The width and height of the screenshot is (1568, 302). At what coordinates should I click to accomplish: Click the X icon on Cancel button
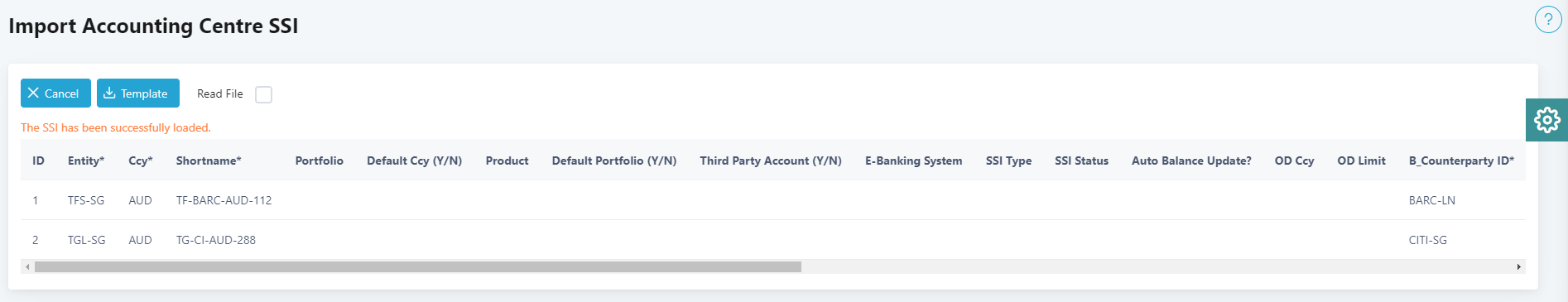click(x=33, y=93)
